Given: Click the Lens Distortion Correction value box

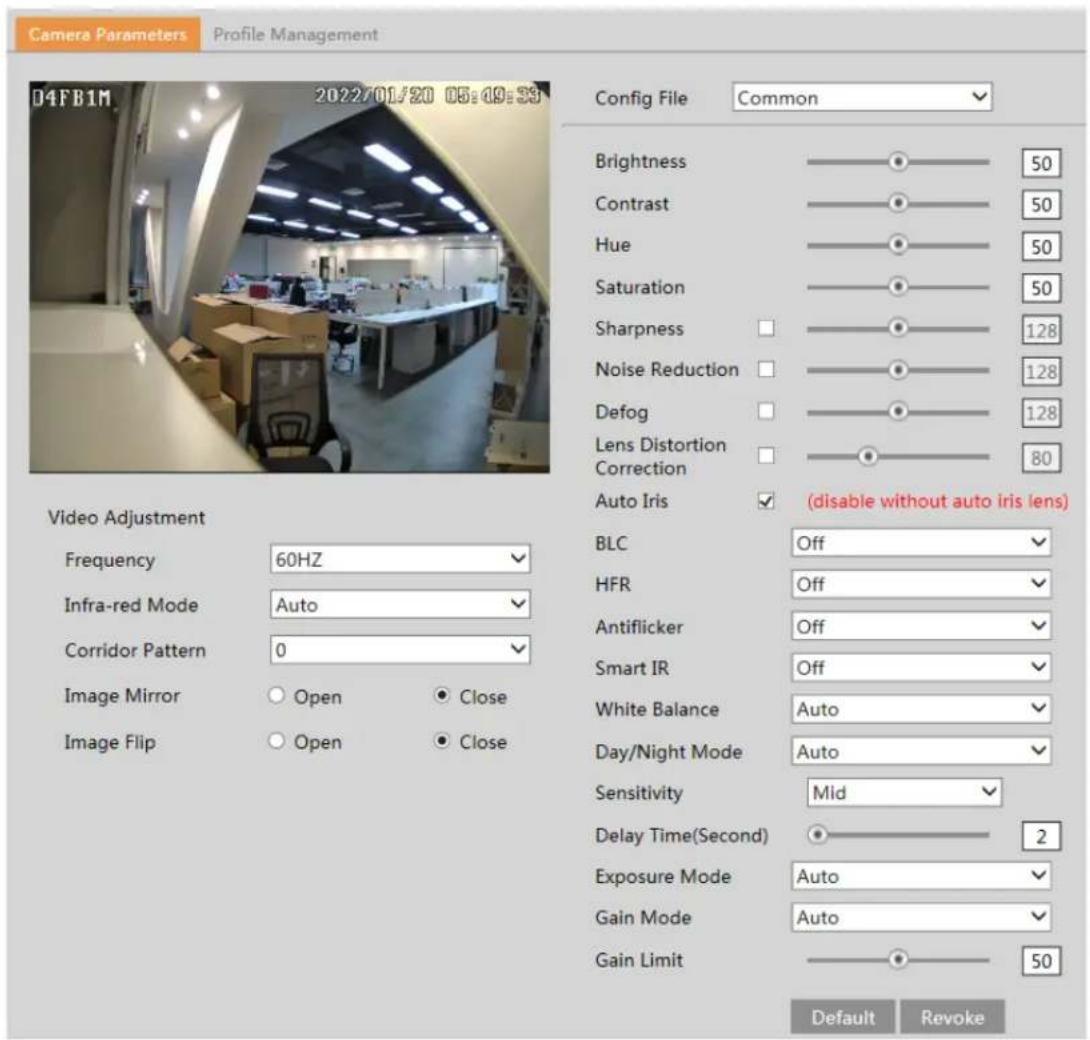Looking at the screenshot, I should click(x=1041, y=458).
